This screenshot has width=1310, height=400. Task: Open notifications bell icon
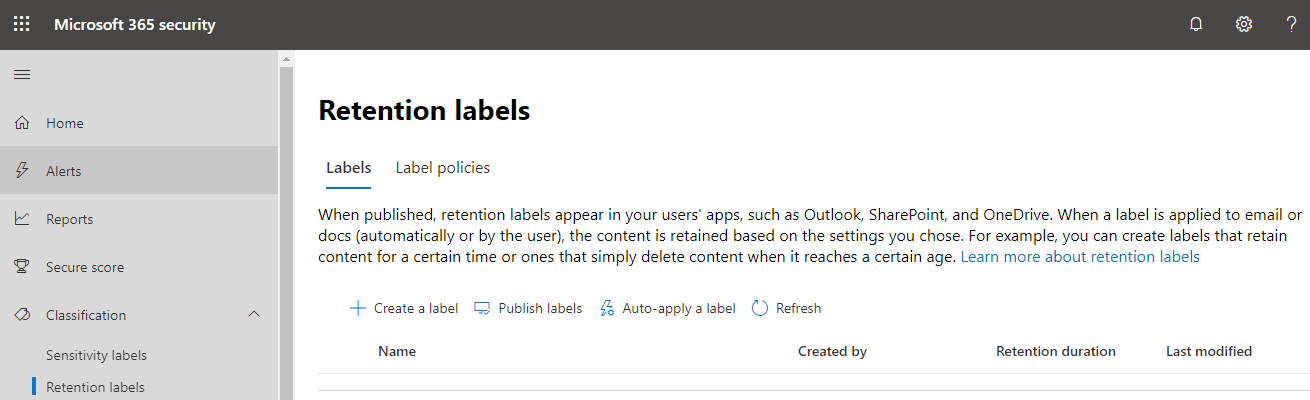(1196, 24)
